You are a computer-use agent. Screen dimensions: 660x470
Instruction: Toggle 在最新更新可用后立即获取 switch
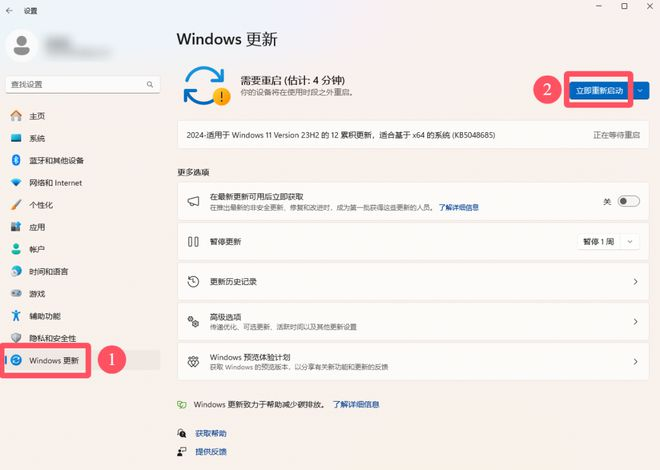[628, 202]
